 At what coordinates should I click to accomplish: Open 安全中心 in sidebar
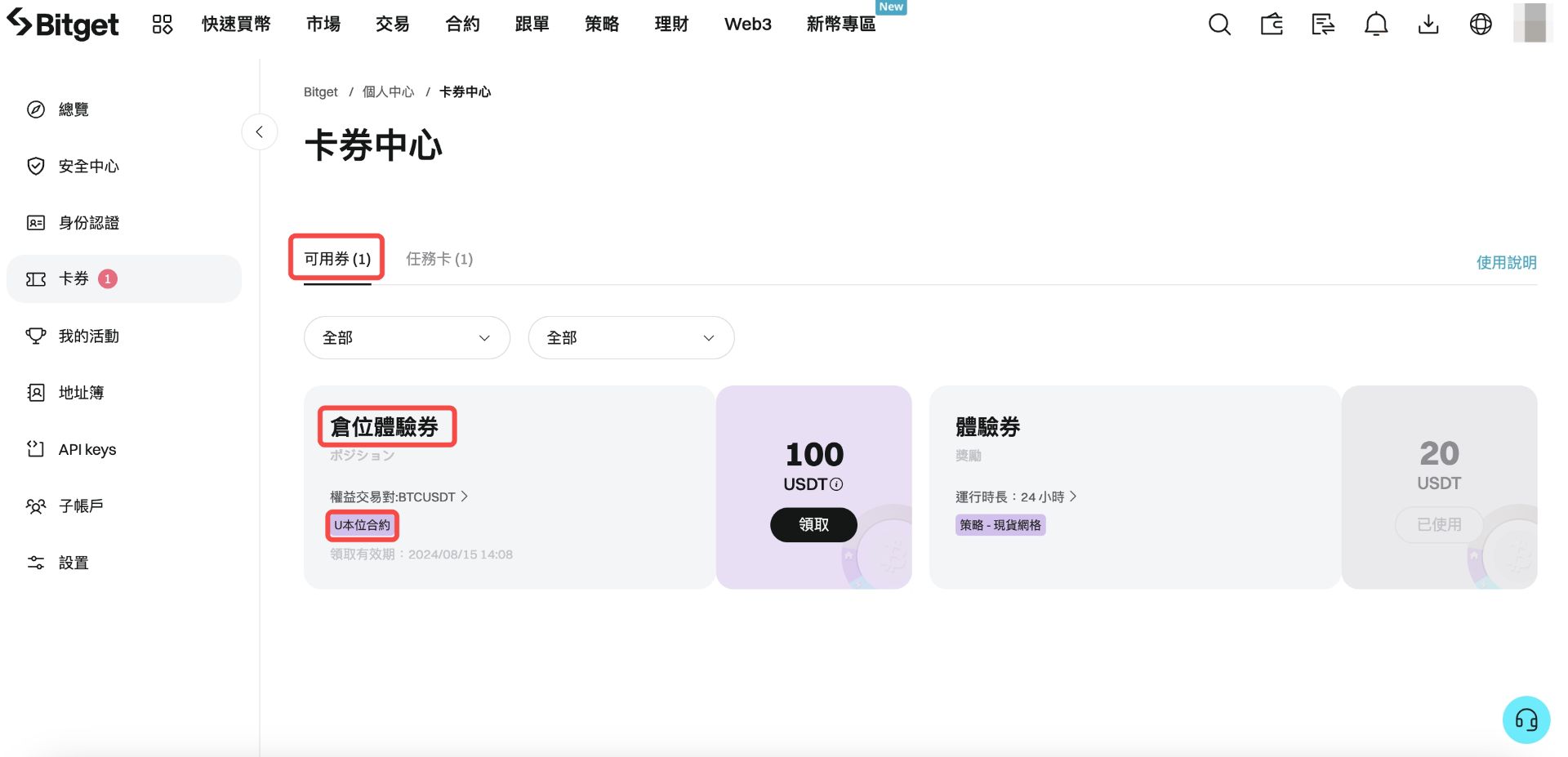124,166
